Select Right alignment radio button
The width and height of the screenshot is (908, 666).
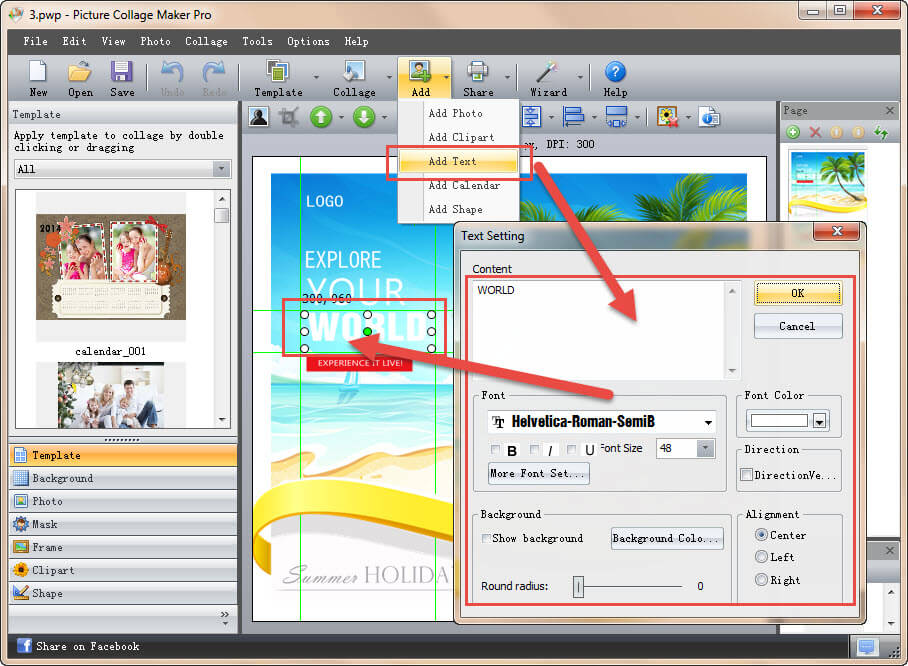click(x=761, y=579)
